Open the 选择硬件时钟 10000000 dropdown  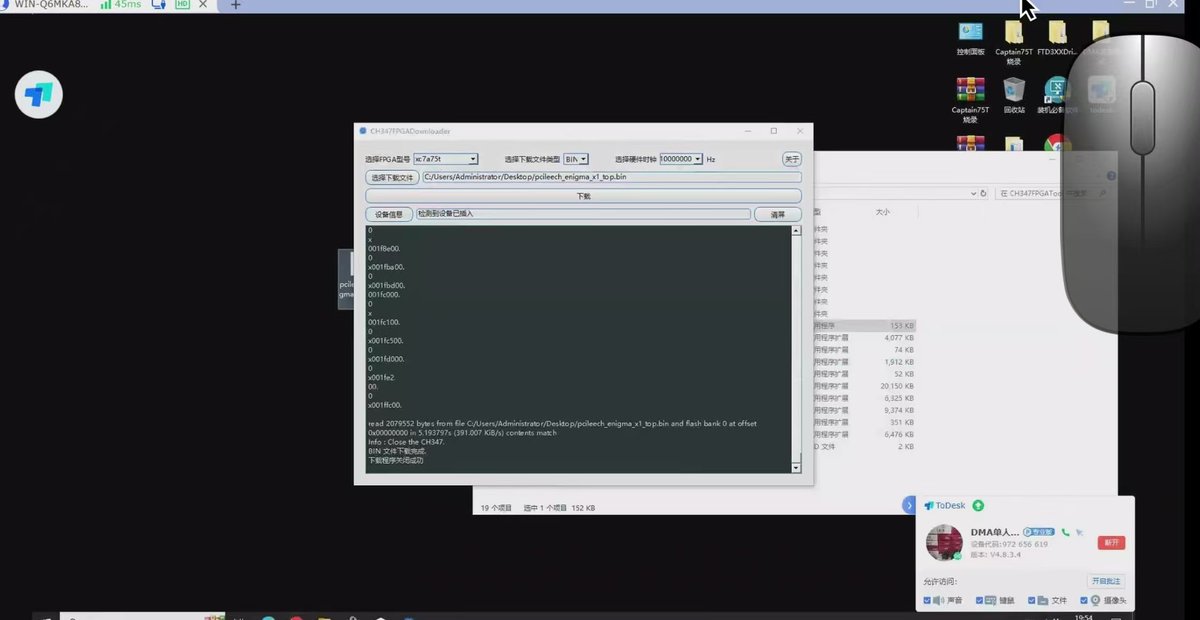(681, 159)
